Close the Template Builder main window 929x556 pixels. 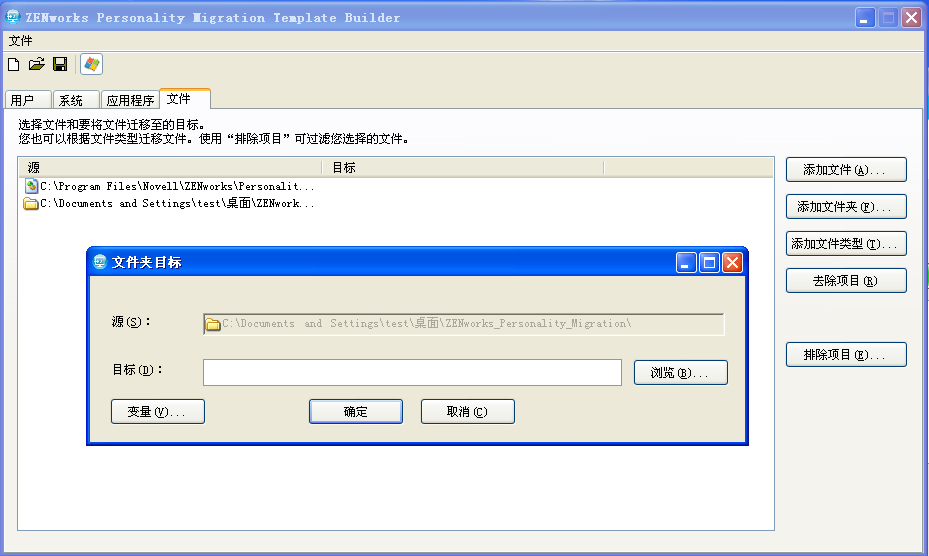coord(911,18)
